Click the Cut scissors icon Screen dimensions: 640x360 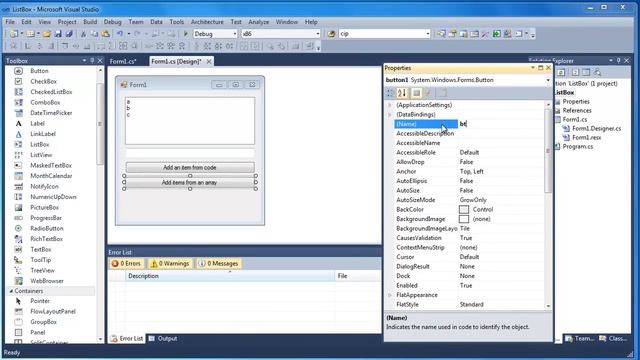click(83, 34)
